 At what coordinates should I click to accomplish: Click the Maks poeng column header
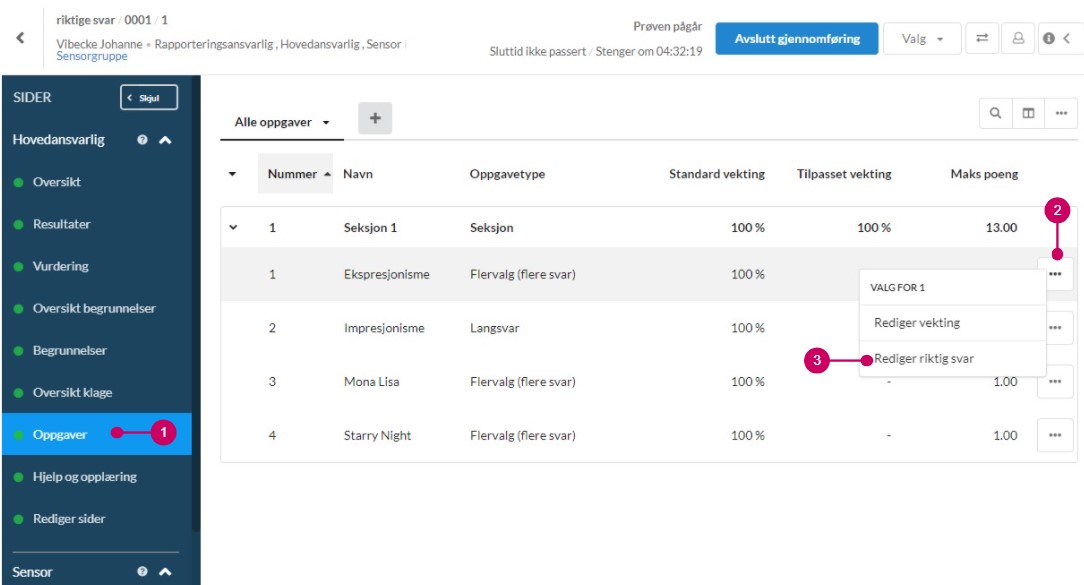pyautogui.click(x=984, y=174)
